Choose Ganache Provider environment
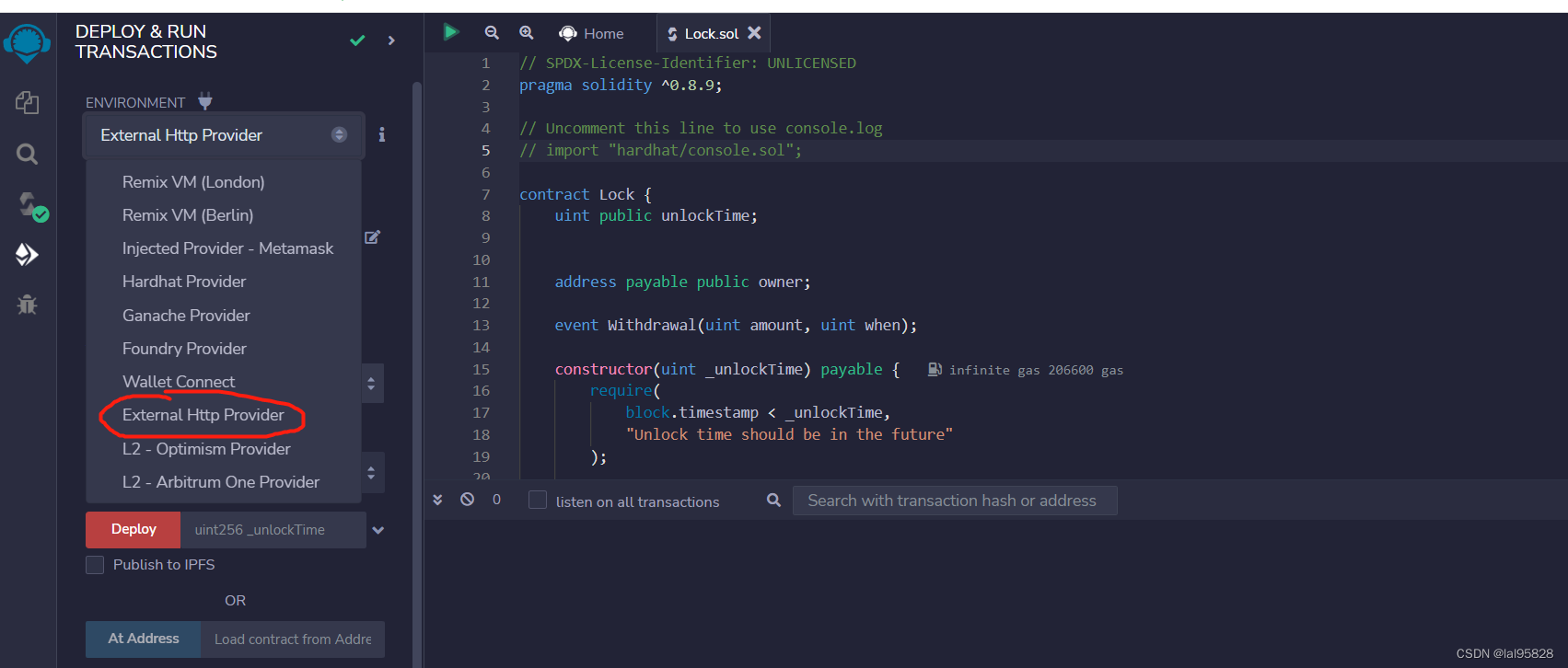The image size is (1568, 668). pyautogui.click(x=186, y=316)
